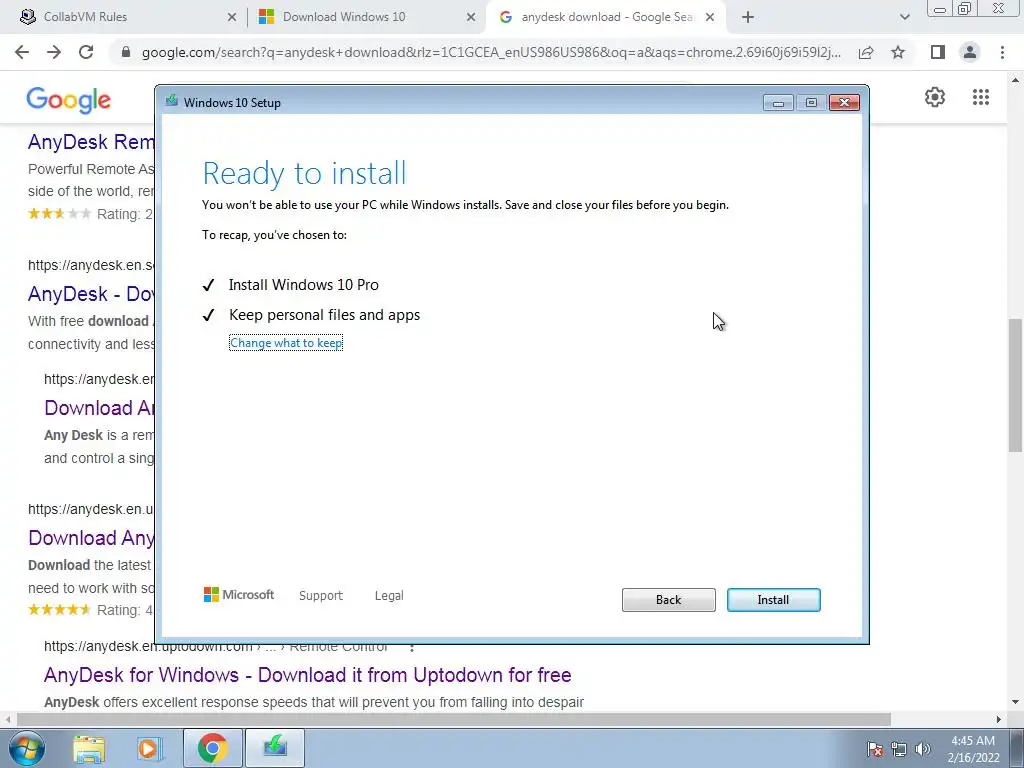Image resolution: width=1024 pixels, height=768 pixels.
Task: Click the Windows 10 Setup title bar icon
Action: (x=172, y=101)
